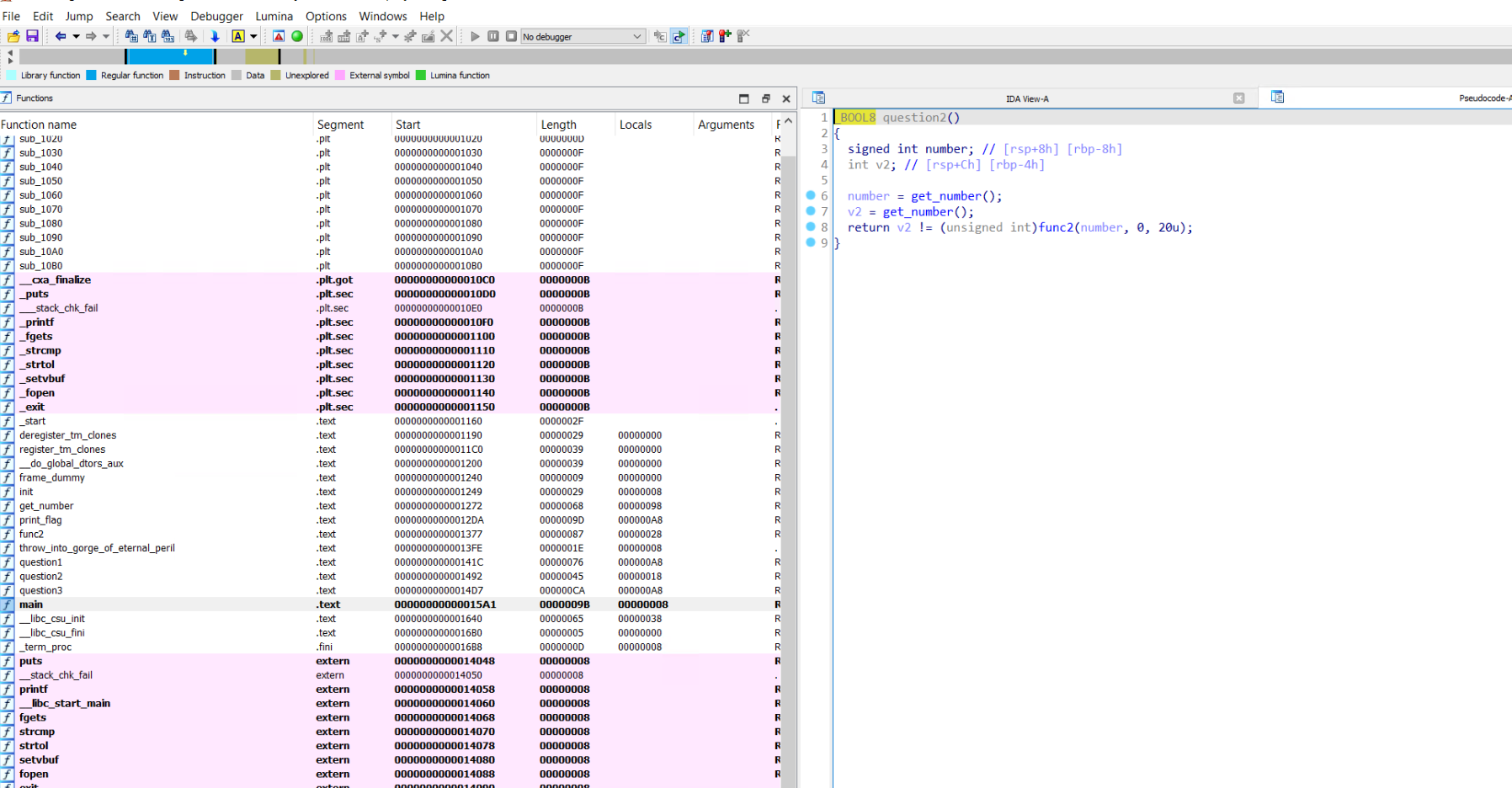Click the func2 call in pseudocode

[x=1054, y=227]
